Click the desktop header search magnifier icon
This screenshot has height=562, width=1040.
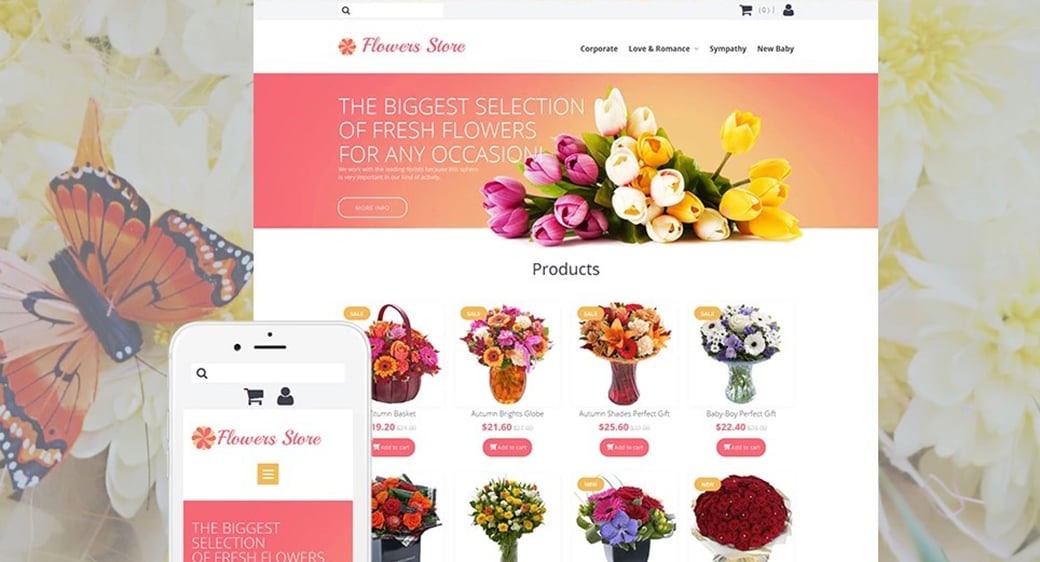(346, 11)
